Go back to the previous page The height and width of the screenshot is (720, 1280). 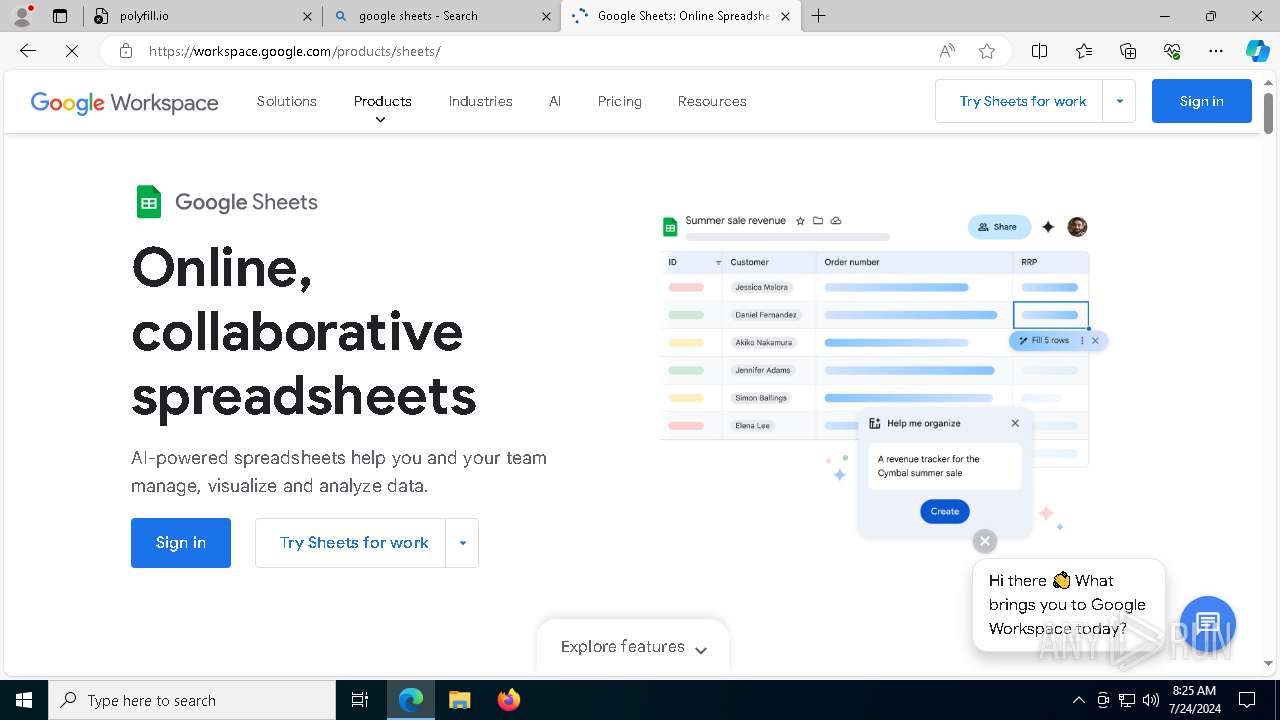click(x=28, y=51)
